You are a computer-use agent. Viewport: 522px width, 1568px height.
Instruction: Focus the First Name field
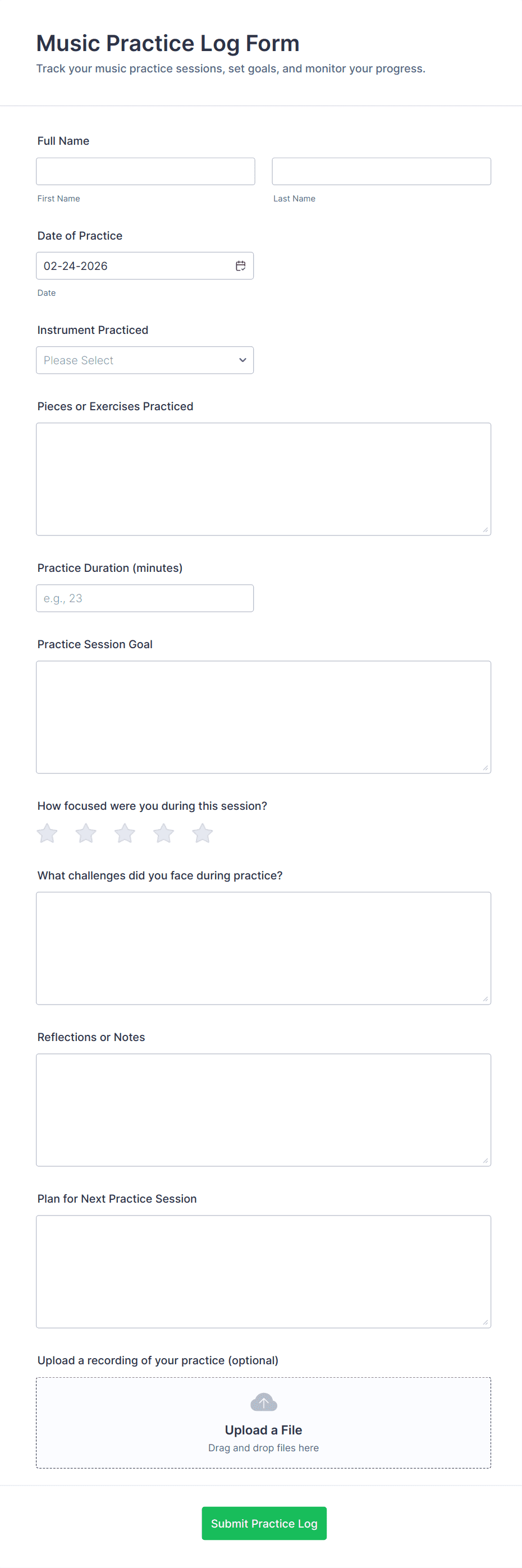click(145, 172)
